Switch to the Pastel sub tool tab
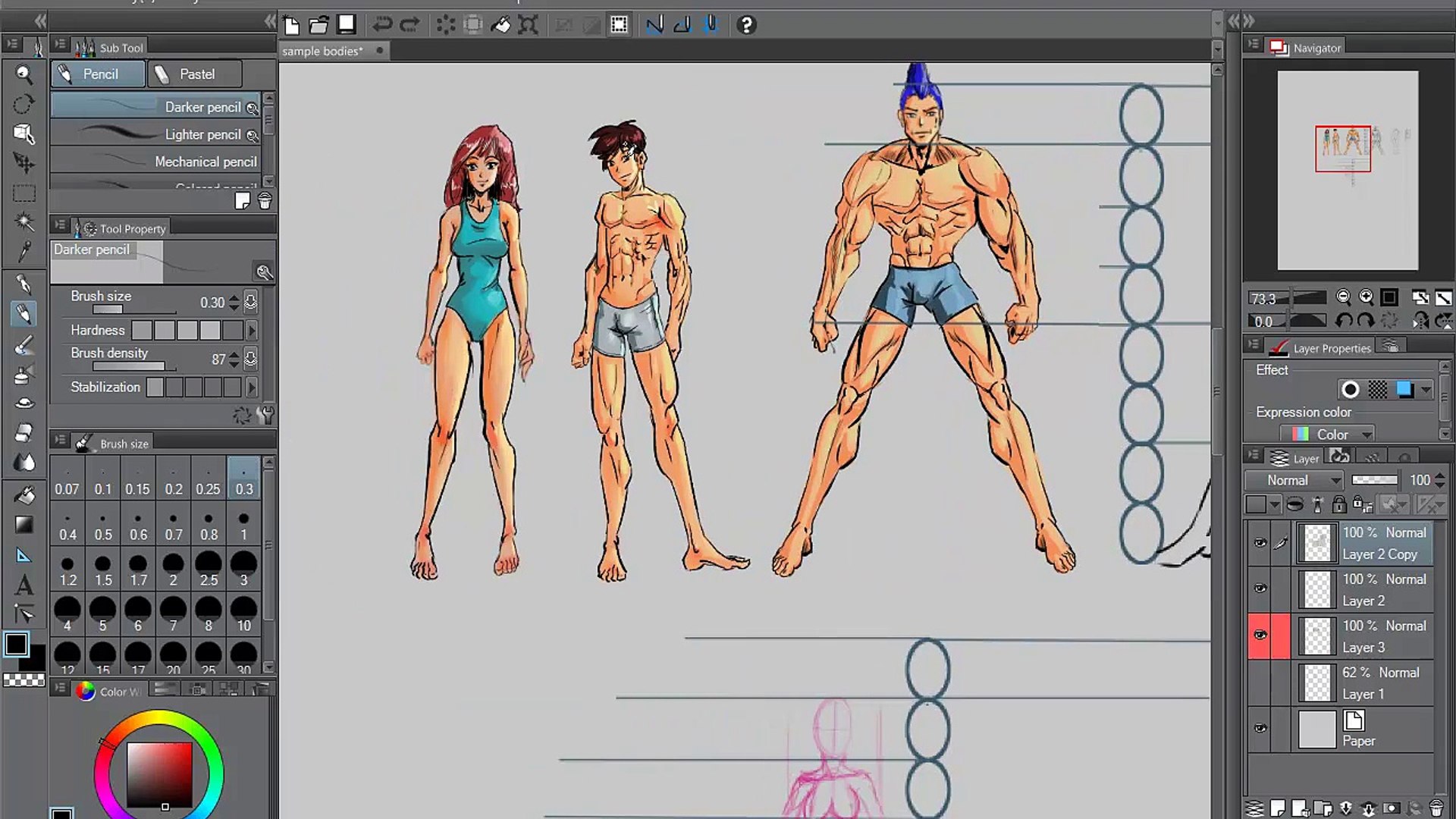Image resolution: width=1456 pixels, height=819 pixels. 195,74
